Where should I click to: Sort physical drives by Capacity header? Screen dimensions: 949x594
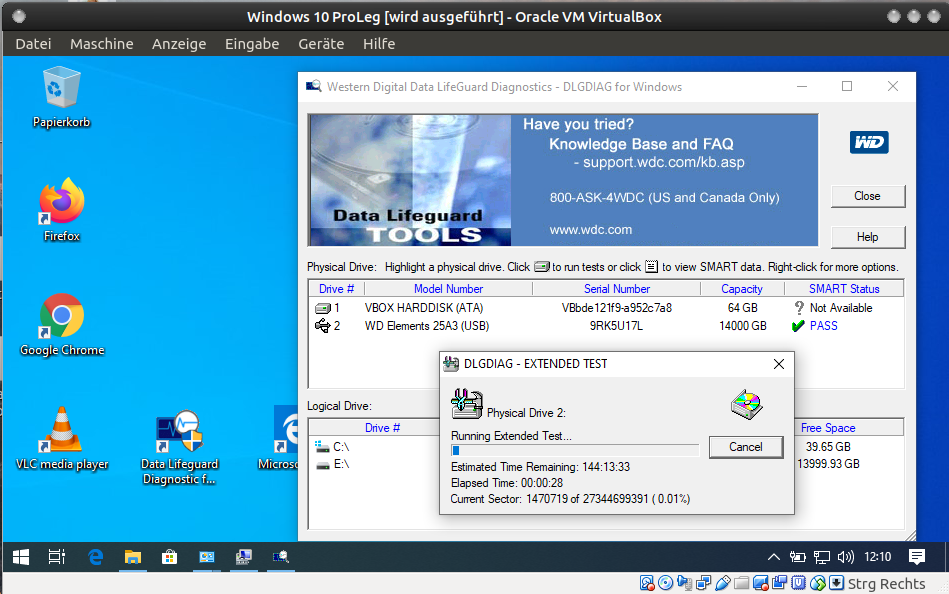point(742,289)
